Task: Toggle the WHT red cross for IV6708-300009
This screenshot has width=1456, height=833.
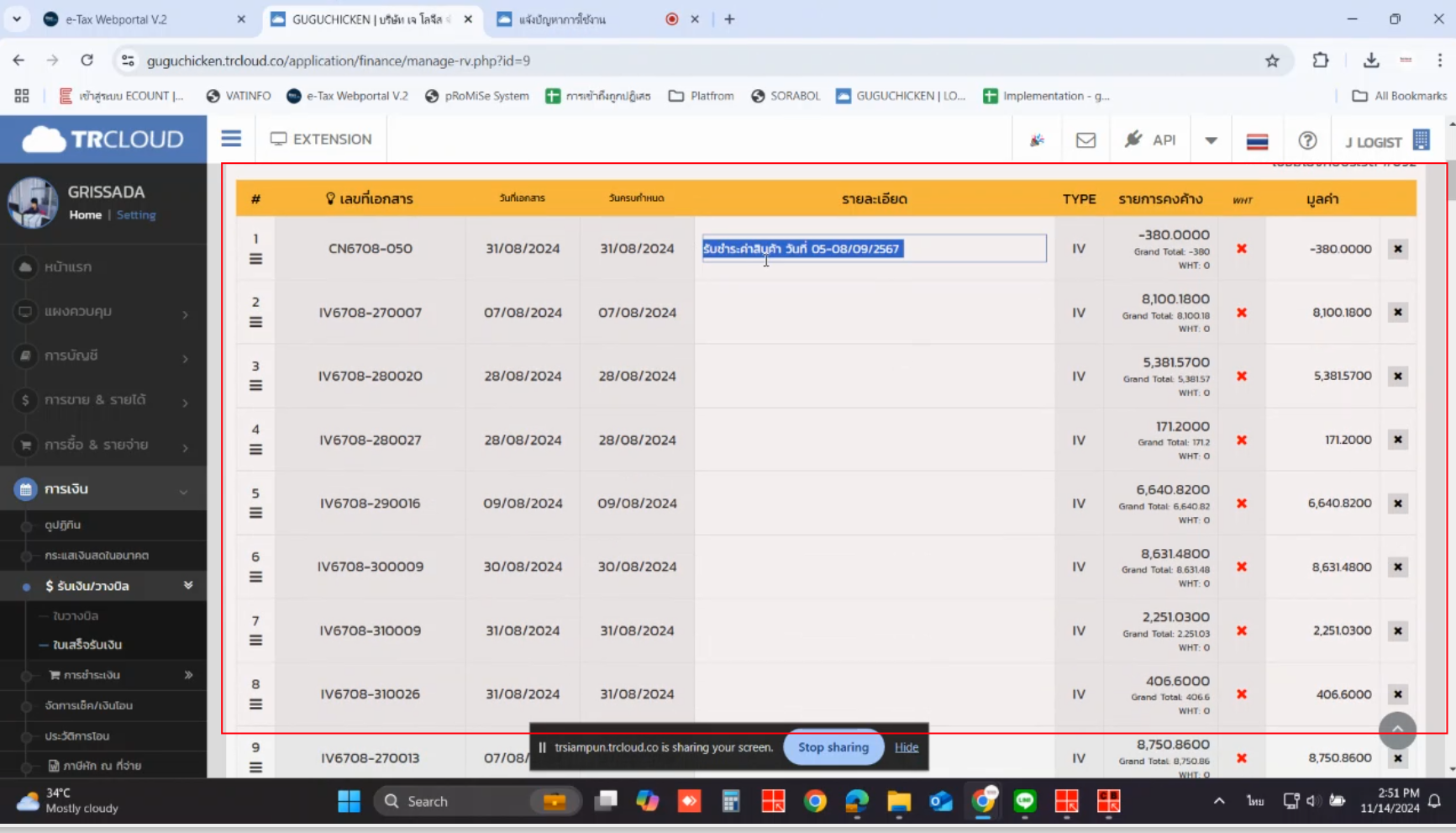Action: click(1241, 567)
